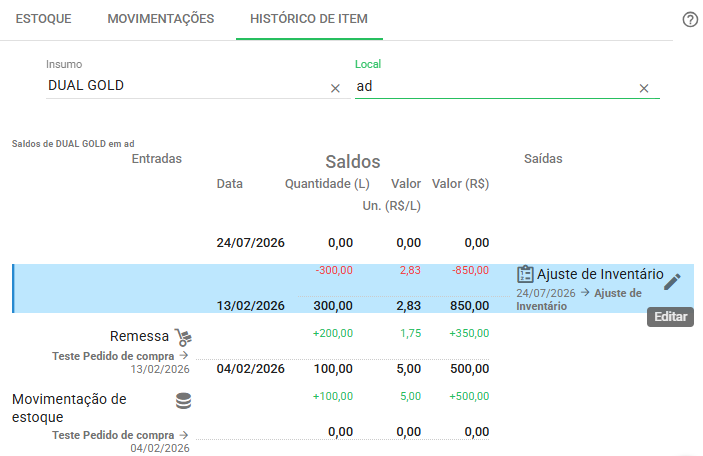Open Teste Pedido de compra link under Movimentação de estoque
The image size is (703, 456).
(x=113, y=435)
